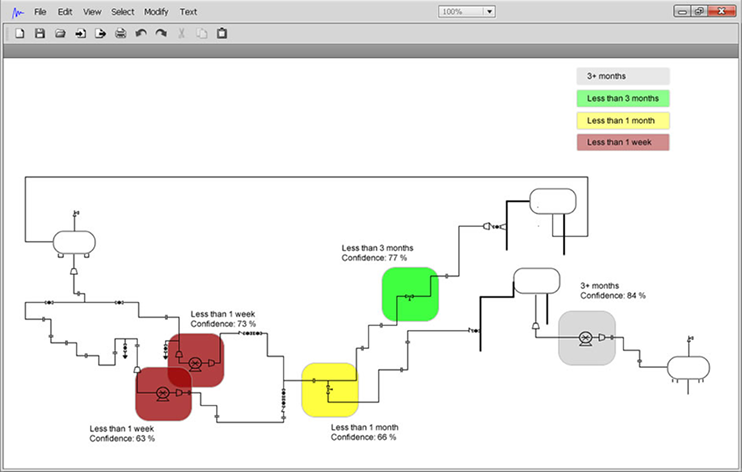Click the 'Confidence: 77 %' label
742x472 pixels.
tap(374, 258)
